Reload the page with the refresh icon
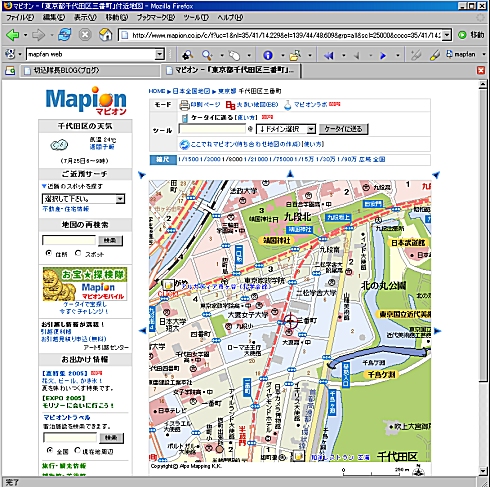The height and width of the screenshot is (487, 490). (x=65, y=35)
